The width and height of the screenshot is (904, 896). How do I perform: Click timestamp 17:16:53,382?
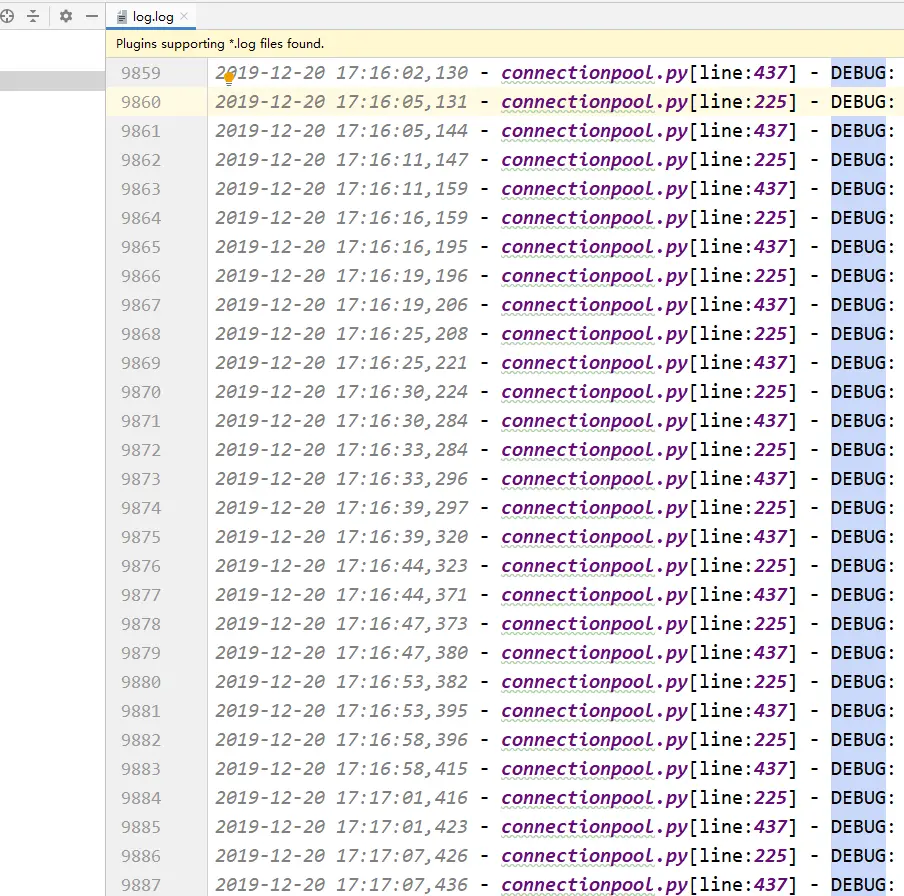pos(402,682)
